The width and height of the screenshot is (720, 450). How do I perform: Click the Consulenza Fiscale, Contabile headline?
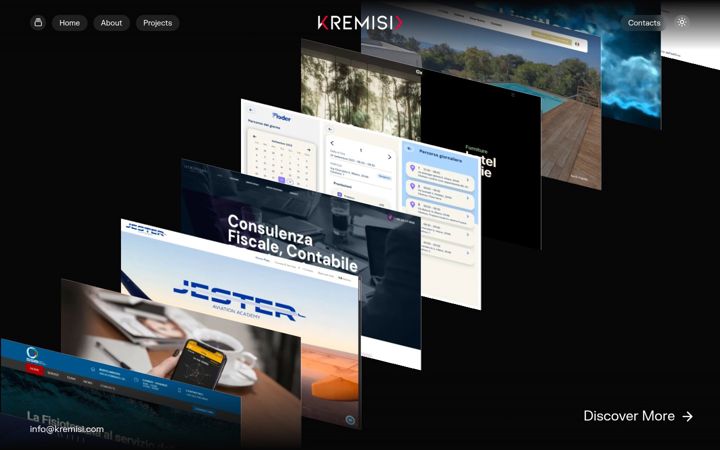point(292,243)
